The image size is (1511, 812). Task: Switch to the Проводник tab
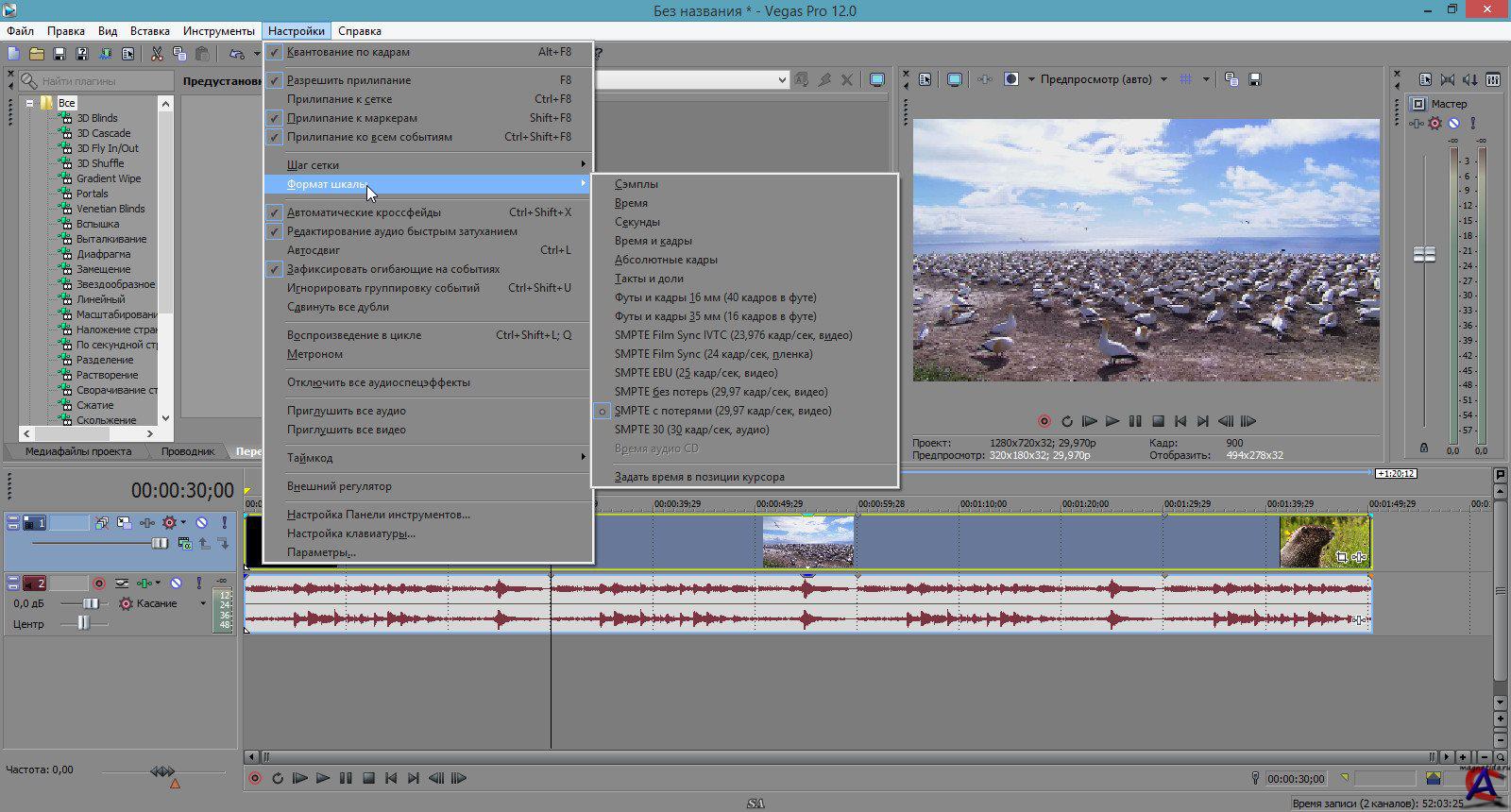[x=187, y=451]
